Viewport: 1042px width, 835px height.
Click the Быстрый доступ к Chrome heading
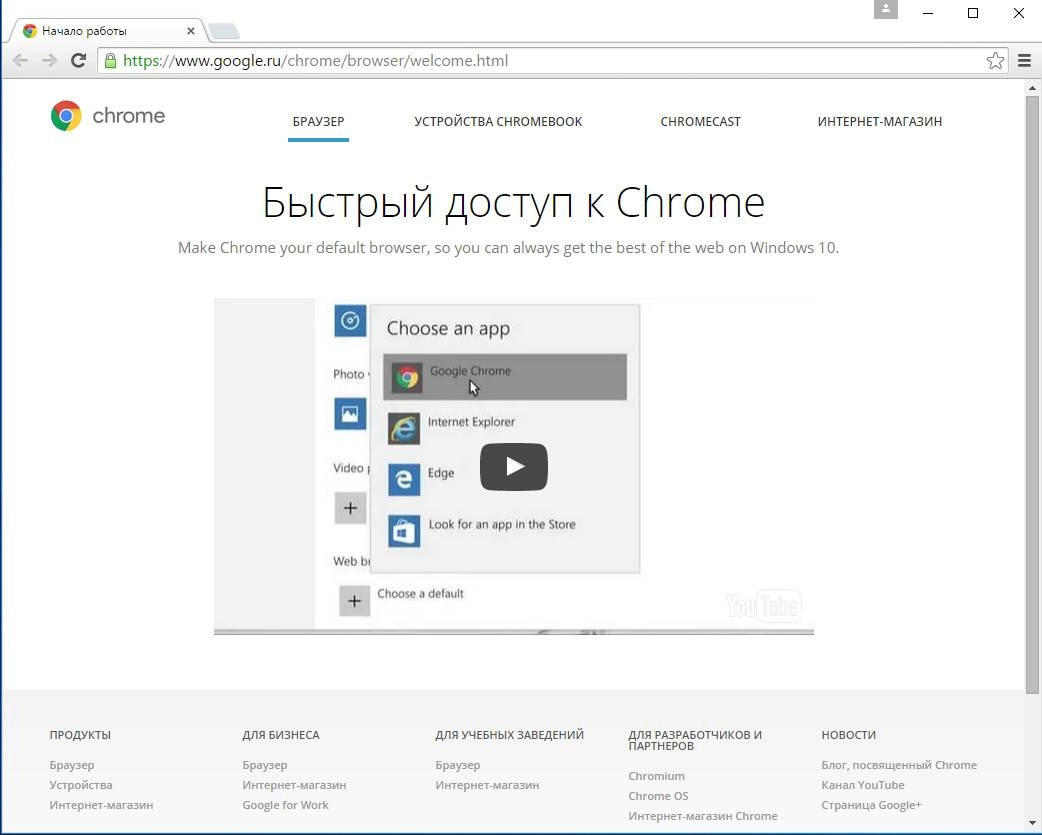513,202
